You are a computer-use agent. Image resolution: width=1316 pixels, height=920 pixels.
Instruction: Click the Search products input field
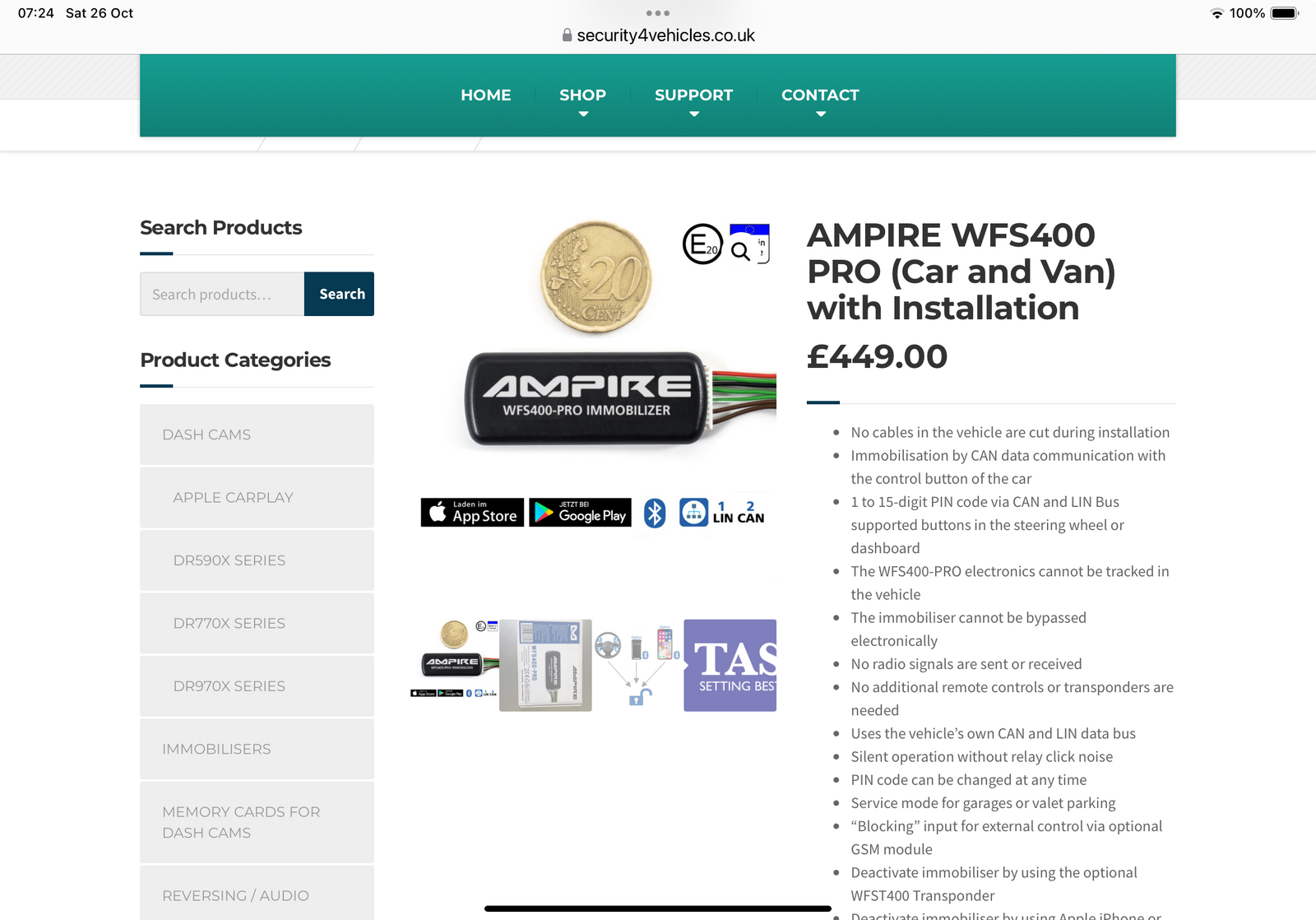point(222,294)
